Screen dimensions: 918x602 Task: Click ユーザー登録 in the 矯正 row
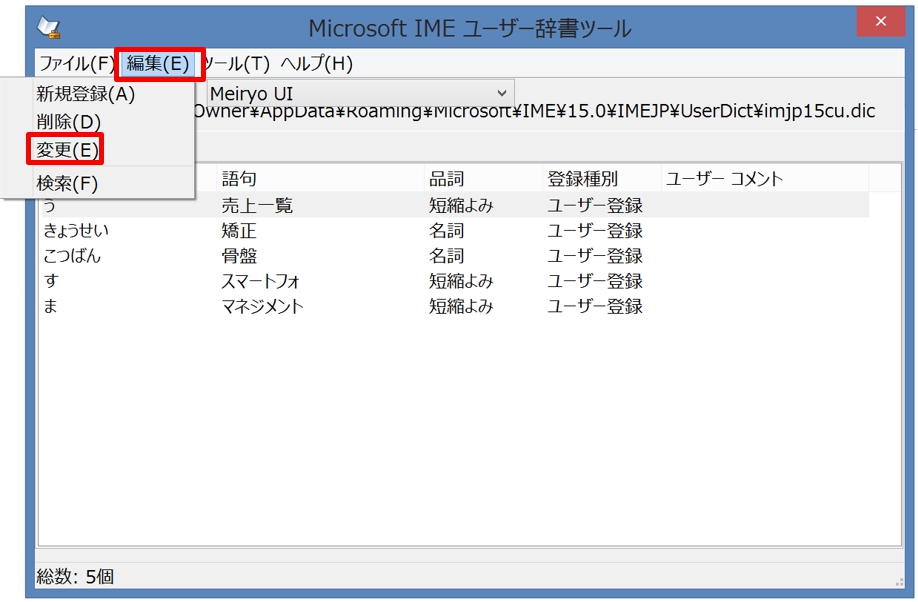click(x=595, y=230)
